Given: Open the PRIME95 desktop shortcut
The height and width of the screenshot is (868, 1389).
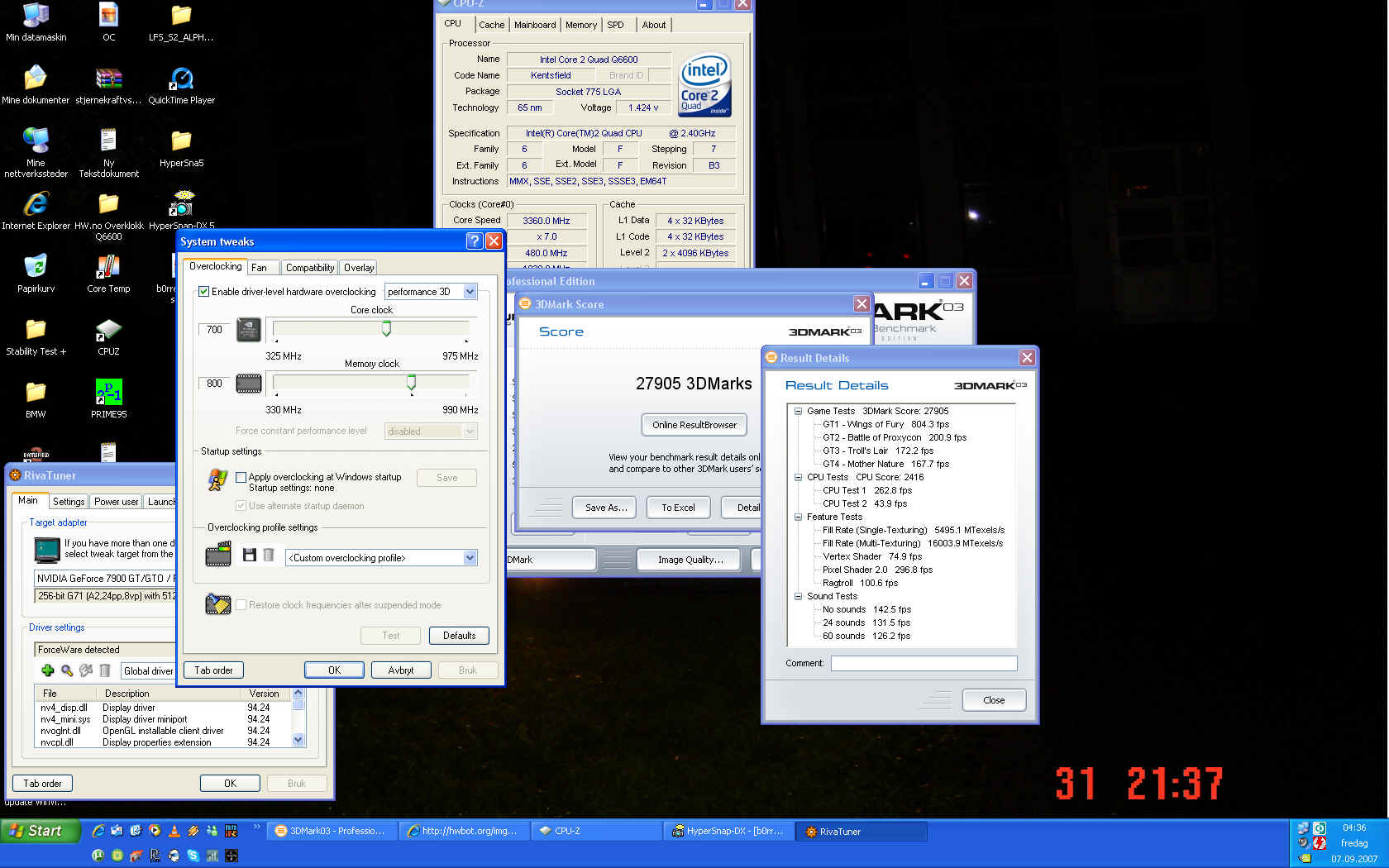Looking at the screenshot, I should [x=108, y=398].
